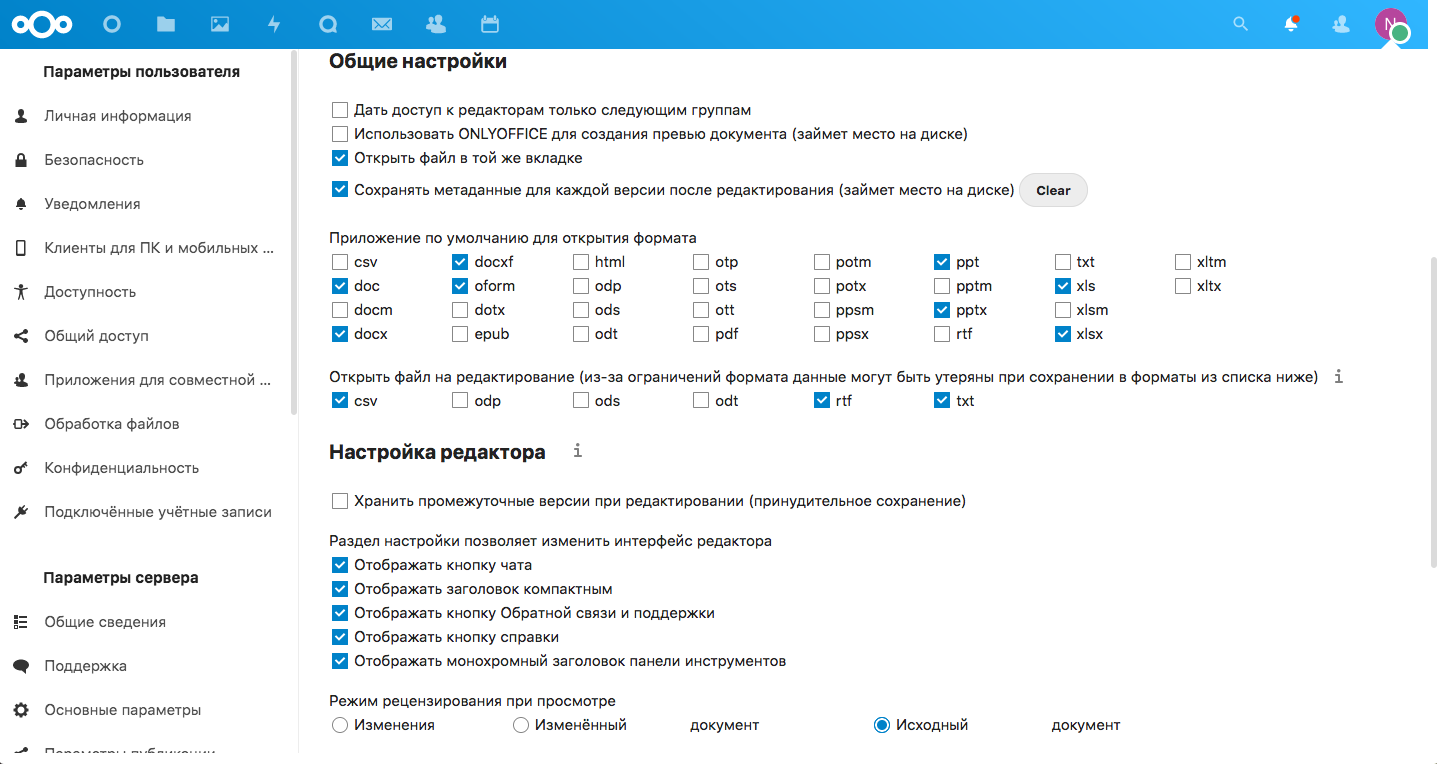The image size is (1437, 764).
Task: Click the Clear button
Action: pos(1053,190)
